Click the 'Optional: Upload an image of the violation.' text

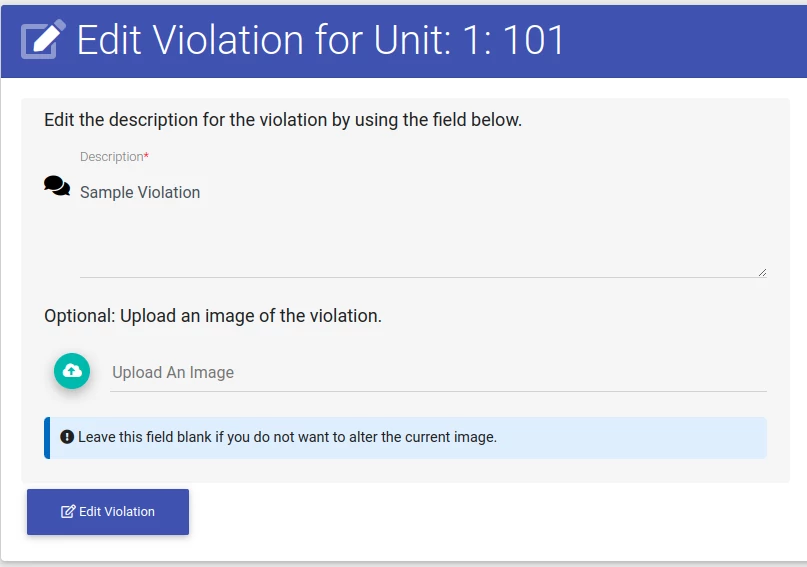(213, 316)
